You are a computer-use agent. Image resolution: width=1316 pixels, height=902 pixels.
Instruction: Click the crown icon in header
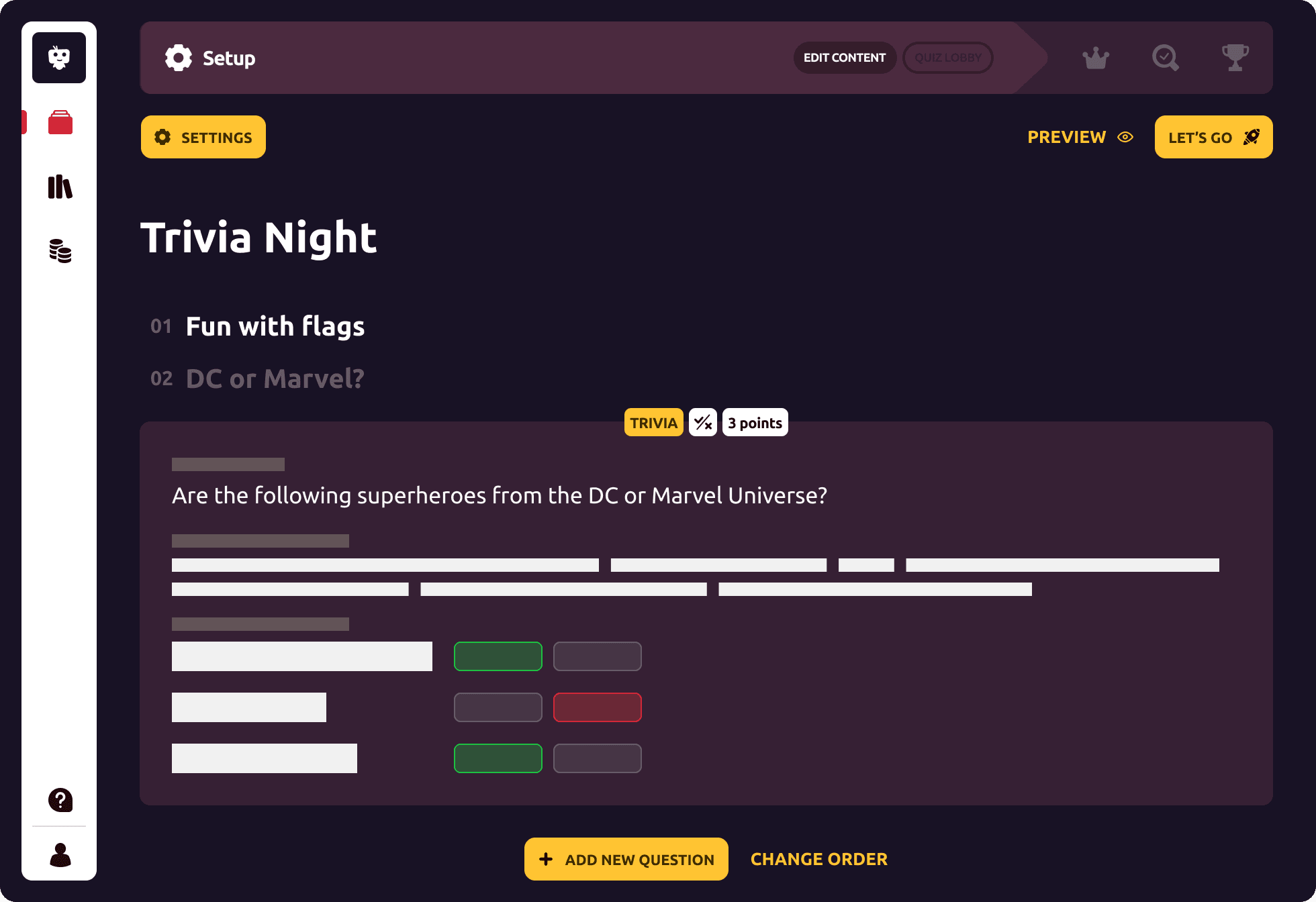coord(1096,58)
